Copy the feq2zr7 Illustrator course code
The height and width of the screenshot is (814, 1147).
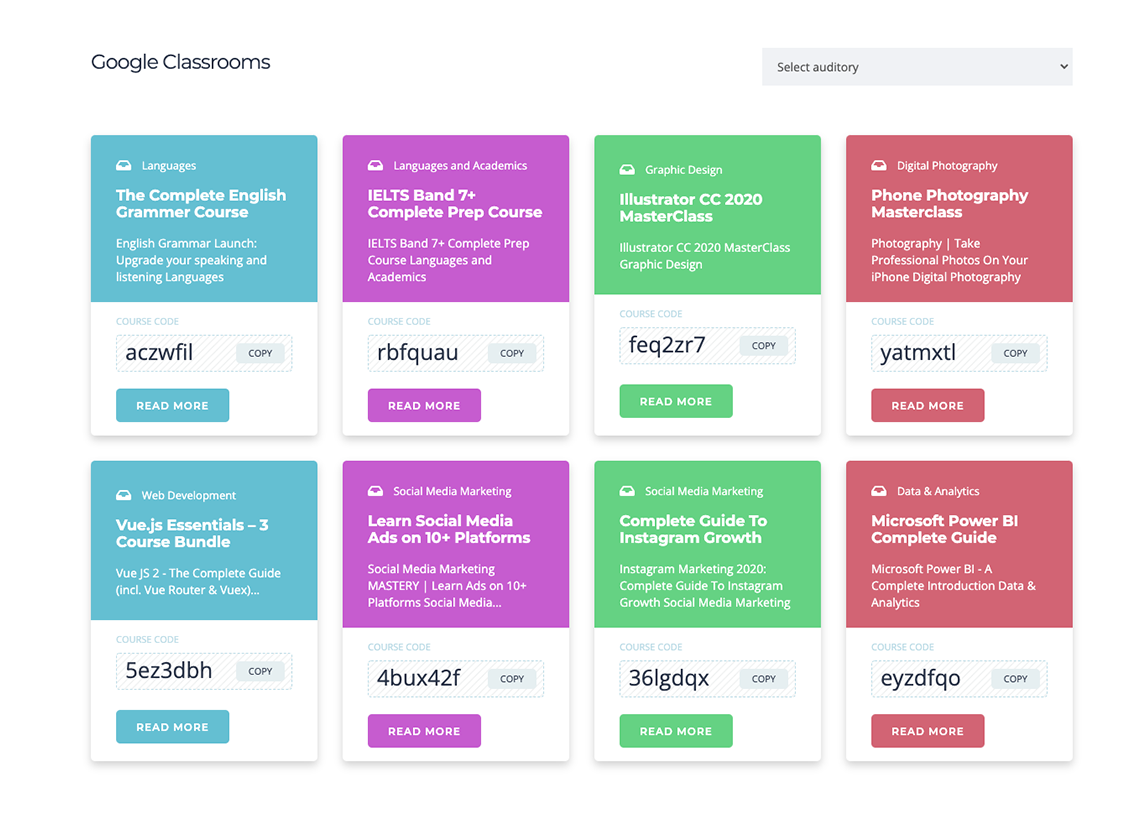click(763, 346)
